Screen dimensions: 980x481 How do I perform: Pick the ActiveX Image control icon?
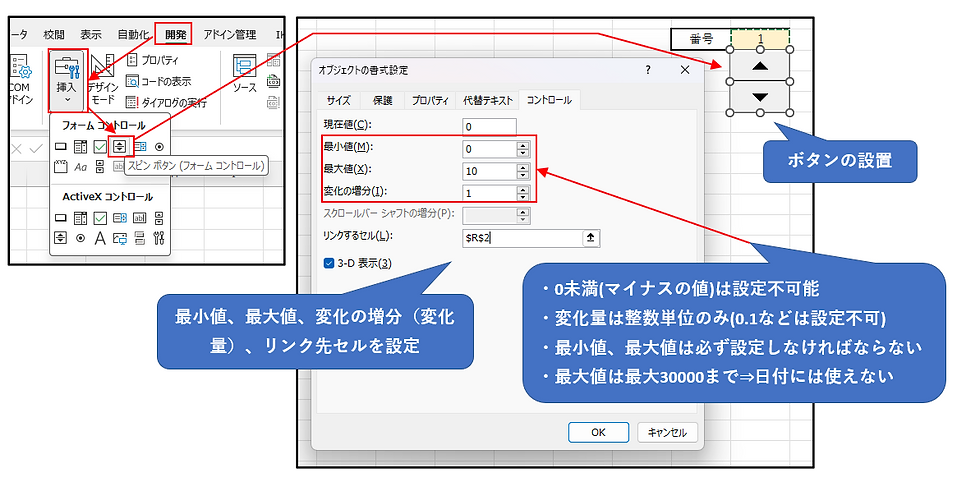pyautogui.click(x=120, y=238)
